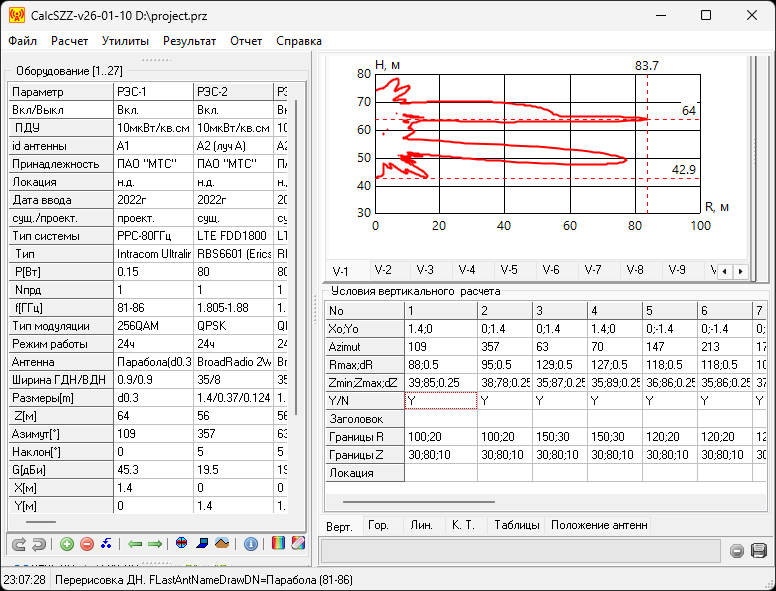The height and width of the screenshot is (591, 776).
Task: Toggle Вкл/Выкл value for РЭС-2
Action: (233, 110)
